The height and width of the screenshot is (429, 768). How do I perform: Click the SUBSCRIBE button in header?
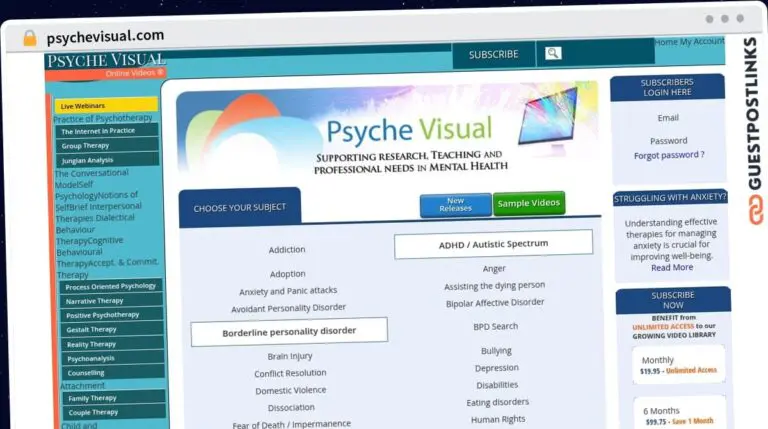click(x=493, y=54)
